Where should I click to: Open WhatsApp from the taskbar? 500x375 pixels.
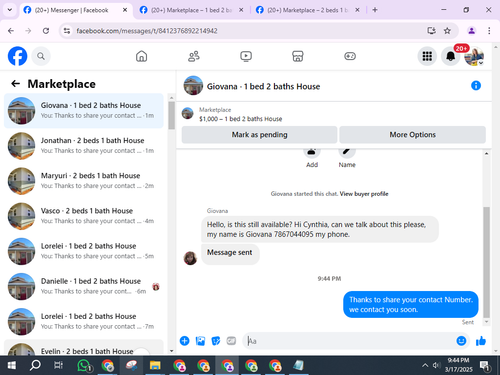[x=84, y=366]
